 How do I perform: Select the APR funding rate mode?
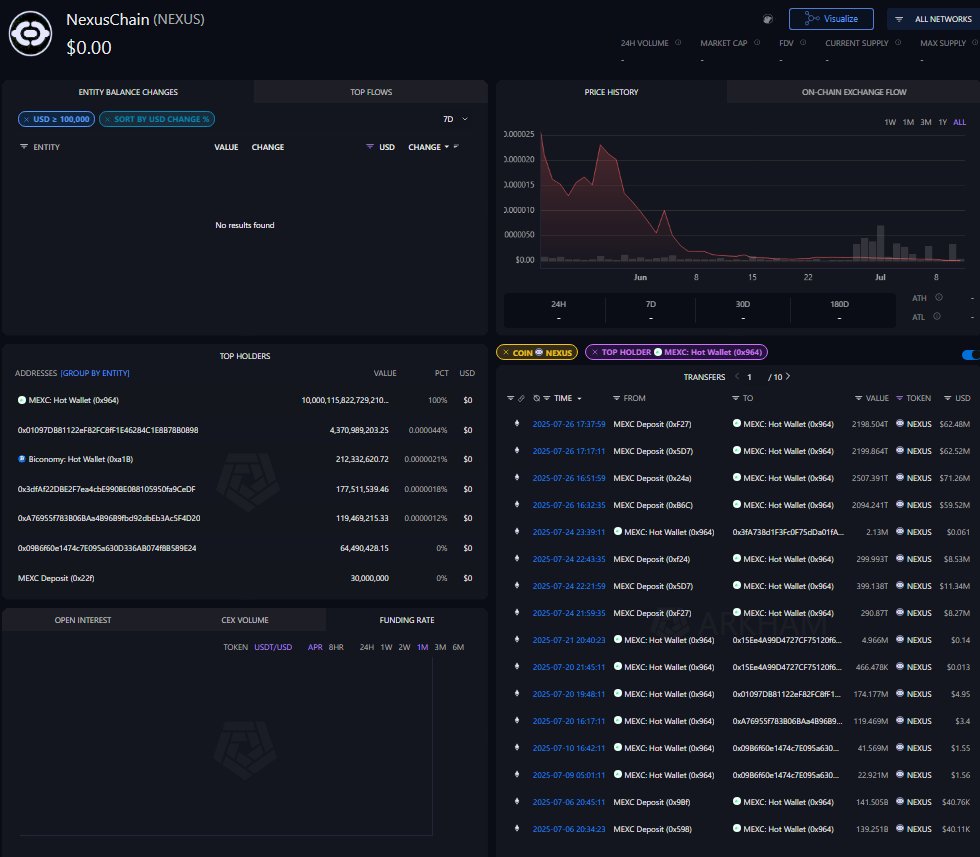[x=315, y=647]
